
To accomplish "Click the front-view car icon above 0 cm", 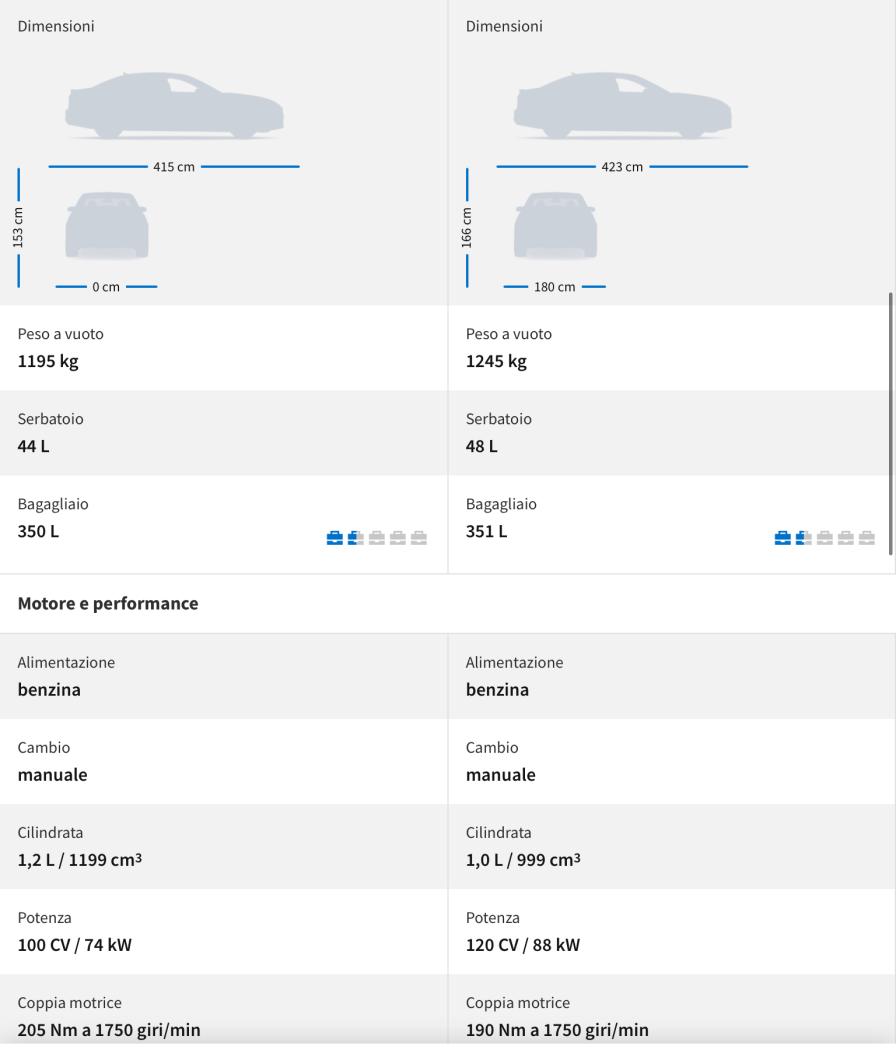I will tap(107, 226).
